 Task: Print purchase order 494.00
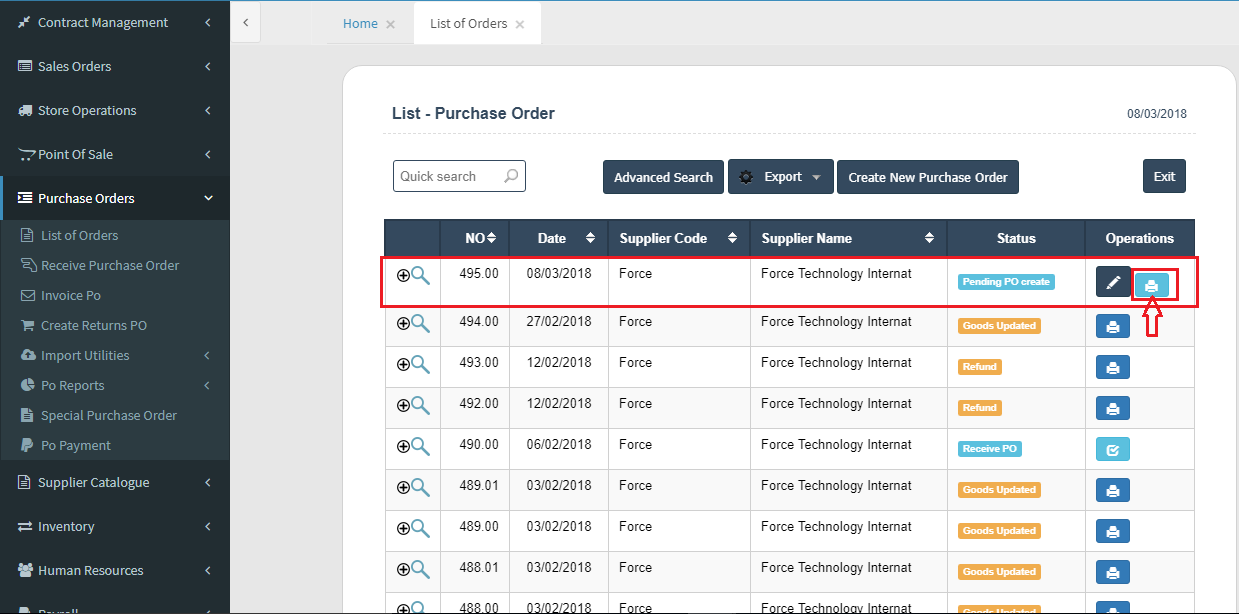click(1113, 326)
